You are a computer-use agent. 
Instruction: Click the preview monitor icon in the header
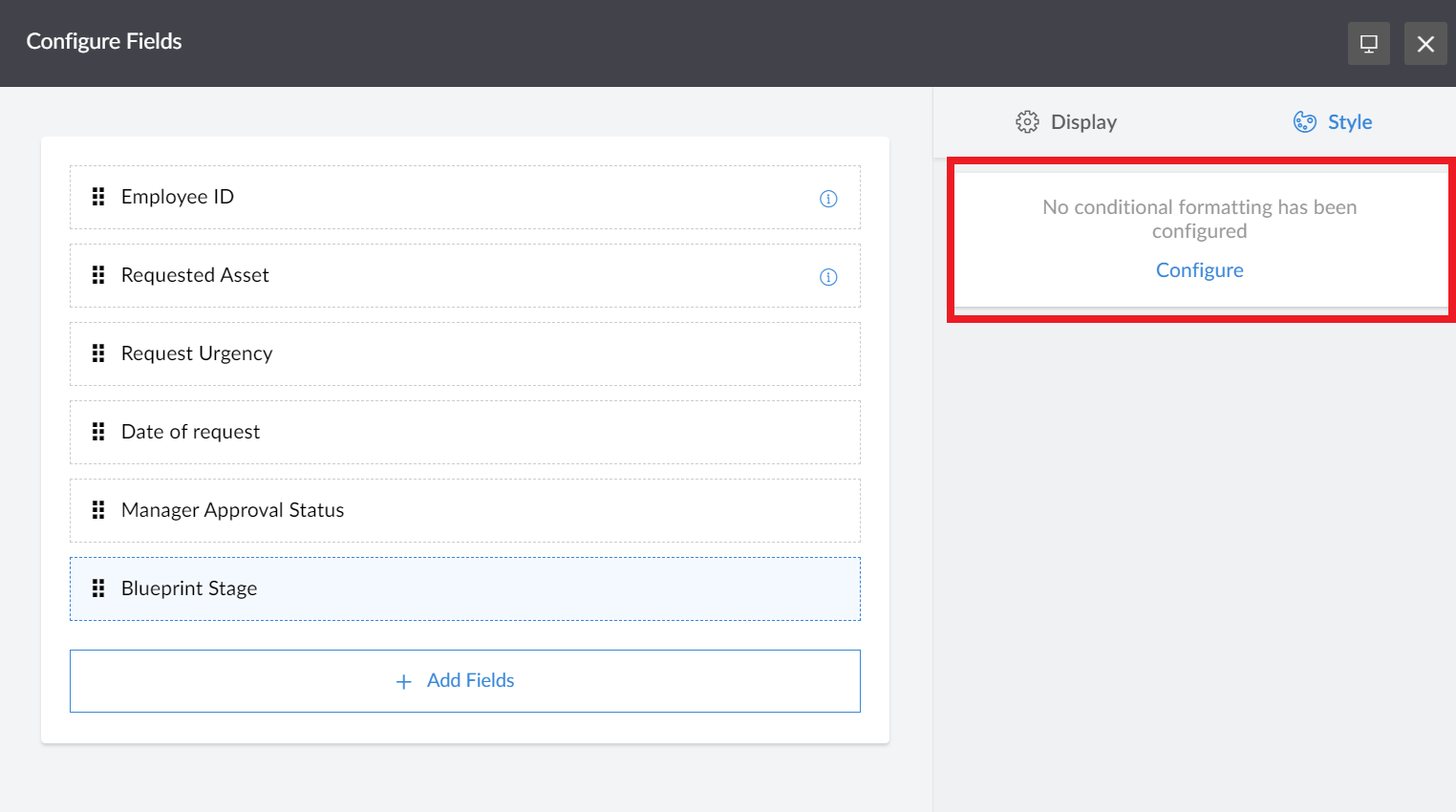(1368, 43)
